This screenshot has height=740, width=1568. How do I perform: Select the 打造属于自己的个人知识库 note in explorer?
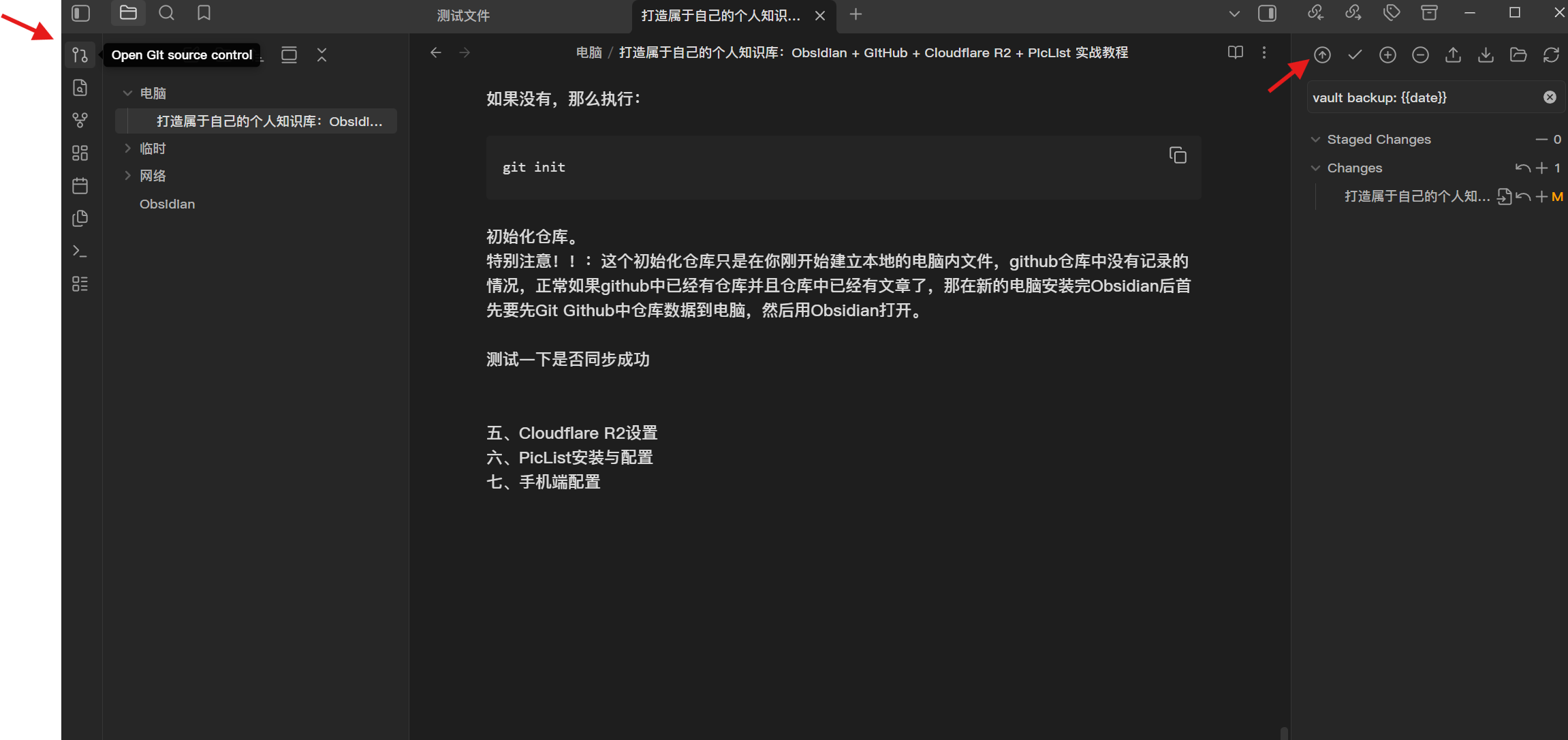pyautogui.click(x=256, y=121)
